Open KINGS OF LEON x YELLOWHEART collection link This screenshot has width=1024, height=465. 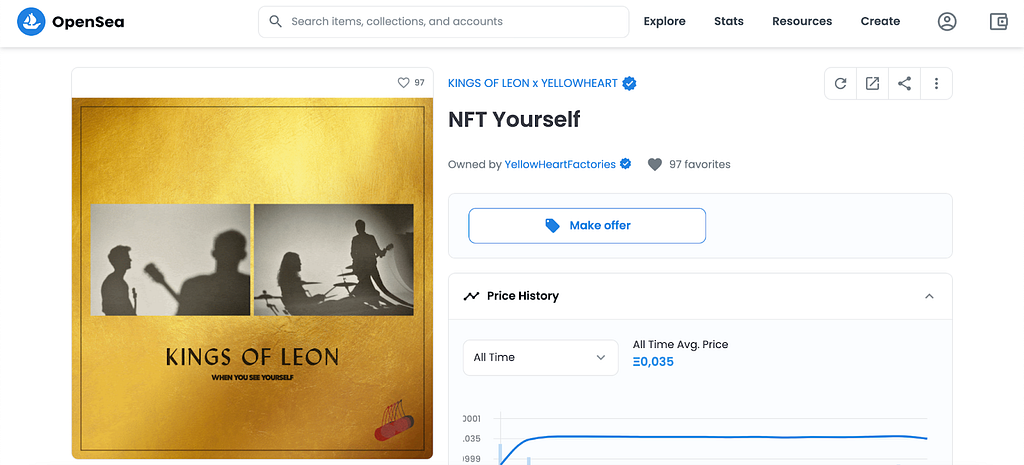(533, 84)
